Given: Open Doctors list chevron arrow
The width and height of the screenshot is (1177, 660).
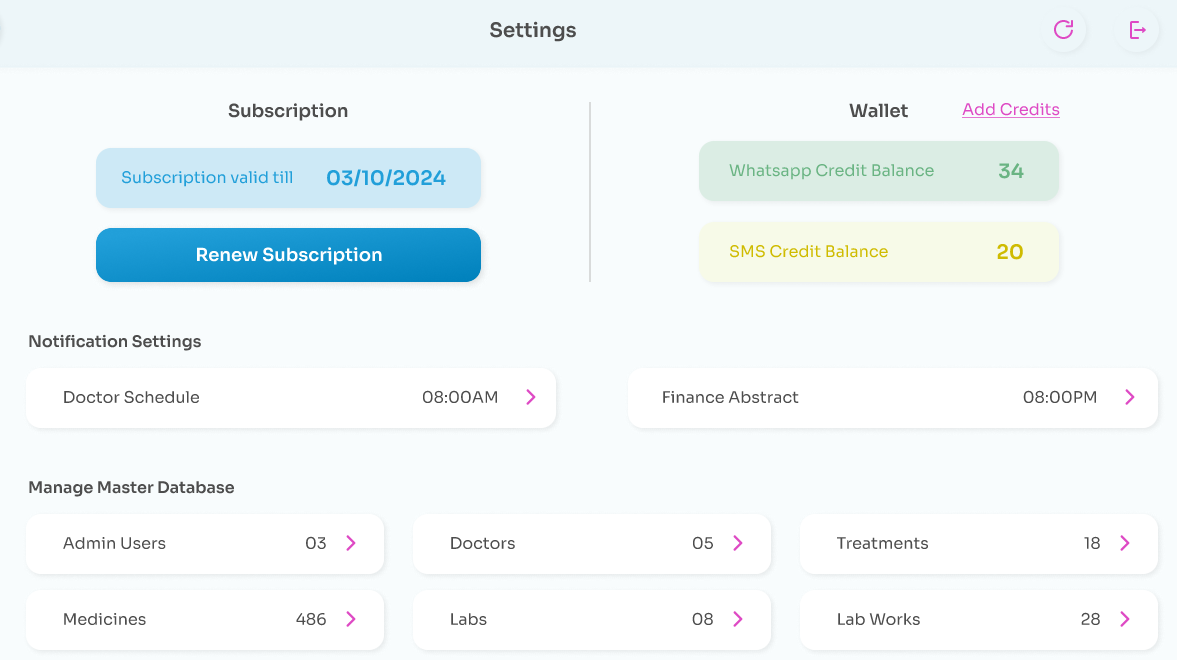Looking at the screenshot, I should tap(738, 543).
